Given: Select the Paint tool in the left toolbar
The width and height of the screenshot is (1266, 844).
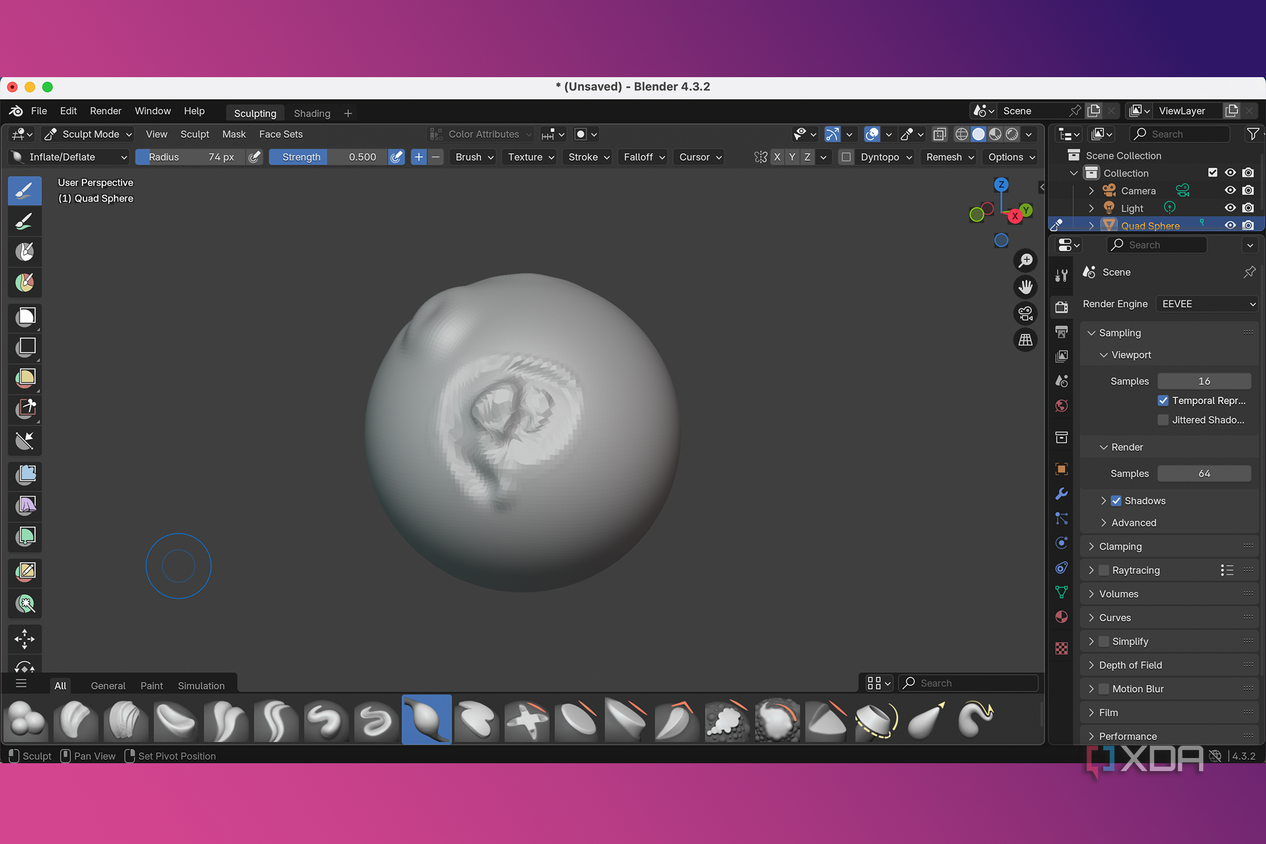Looking at the screenshot, I should click(x=25, y=221).
